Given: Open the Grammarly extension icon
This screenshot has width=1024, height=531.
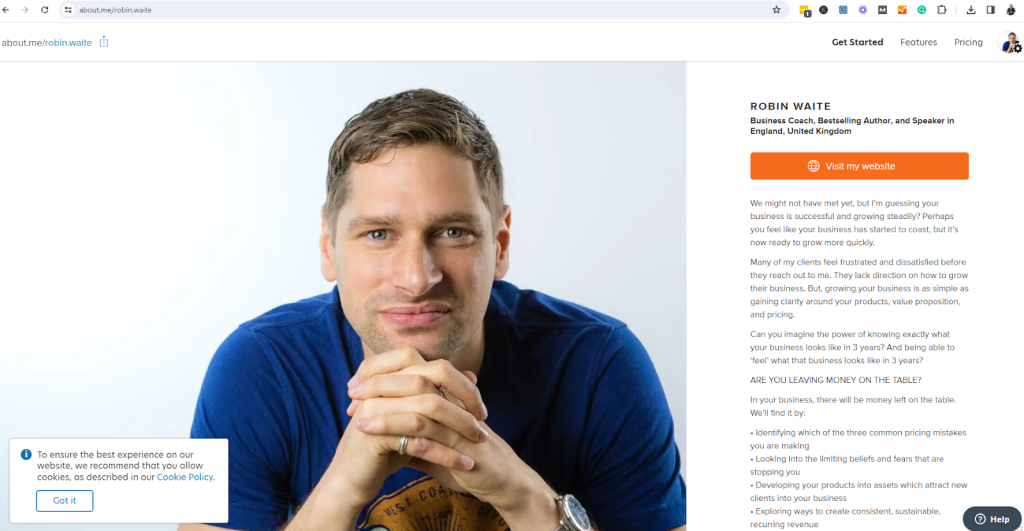Looking at the screenshot, I should [921, 10].
